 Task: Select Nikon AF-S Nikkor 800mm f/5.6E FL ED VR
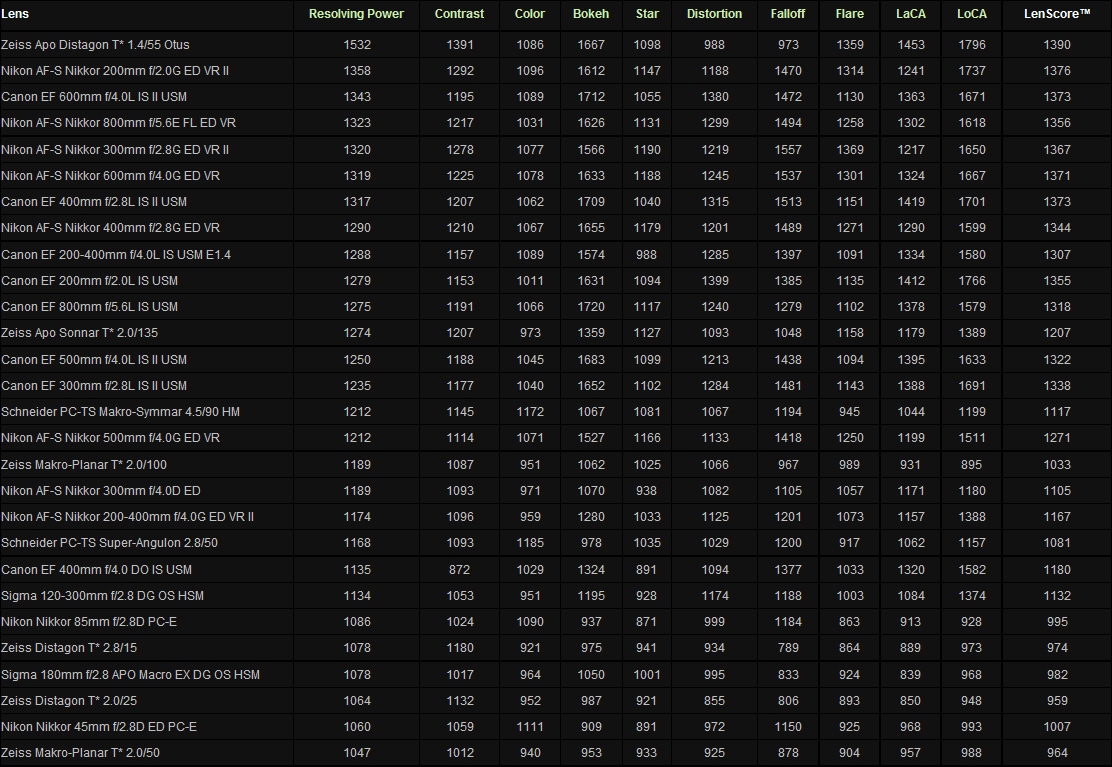tap(118, 123)
